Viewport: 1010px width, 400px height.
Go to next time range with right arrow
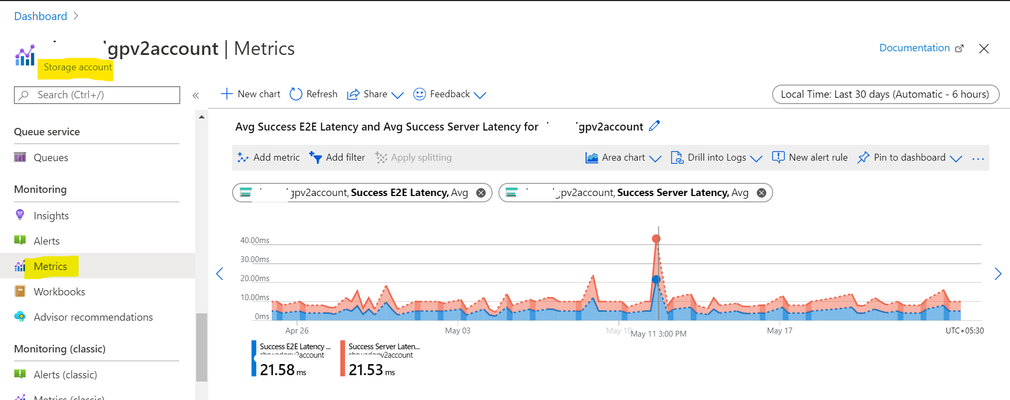pyautogui.click(x=998, y=274)
